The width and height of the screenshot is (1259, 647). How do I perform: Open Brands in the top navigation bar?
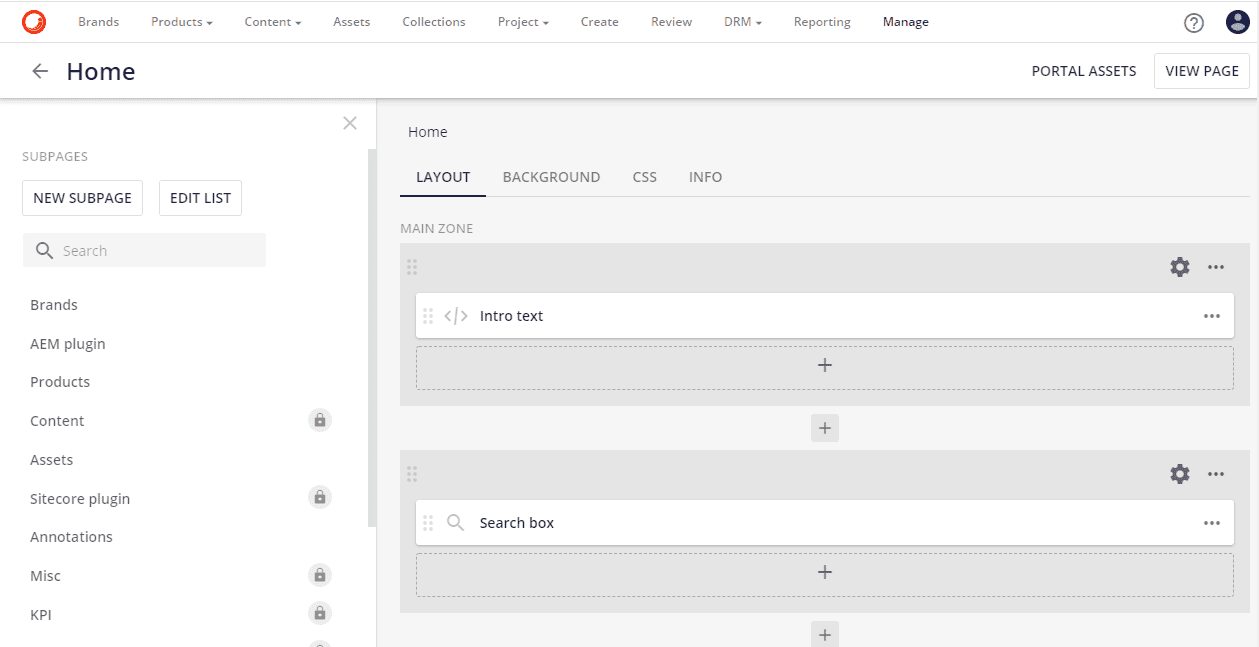pyautogui.click(x=99, y=22)
